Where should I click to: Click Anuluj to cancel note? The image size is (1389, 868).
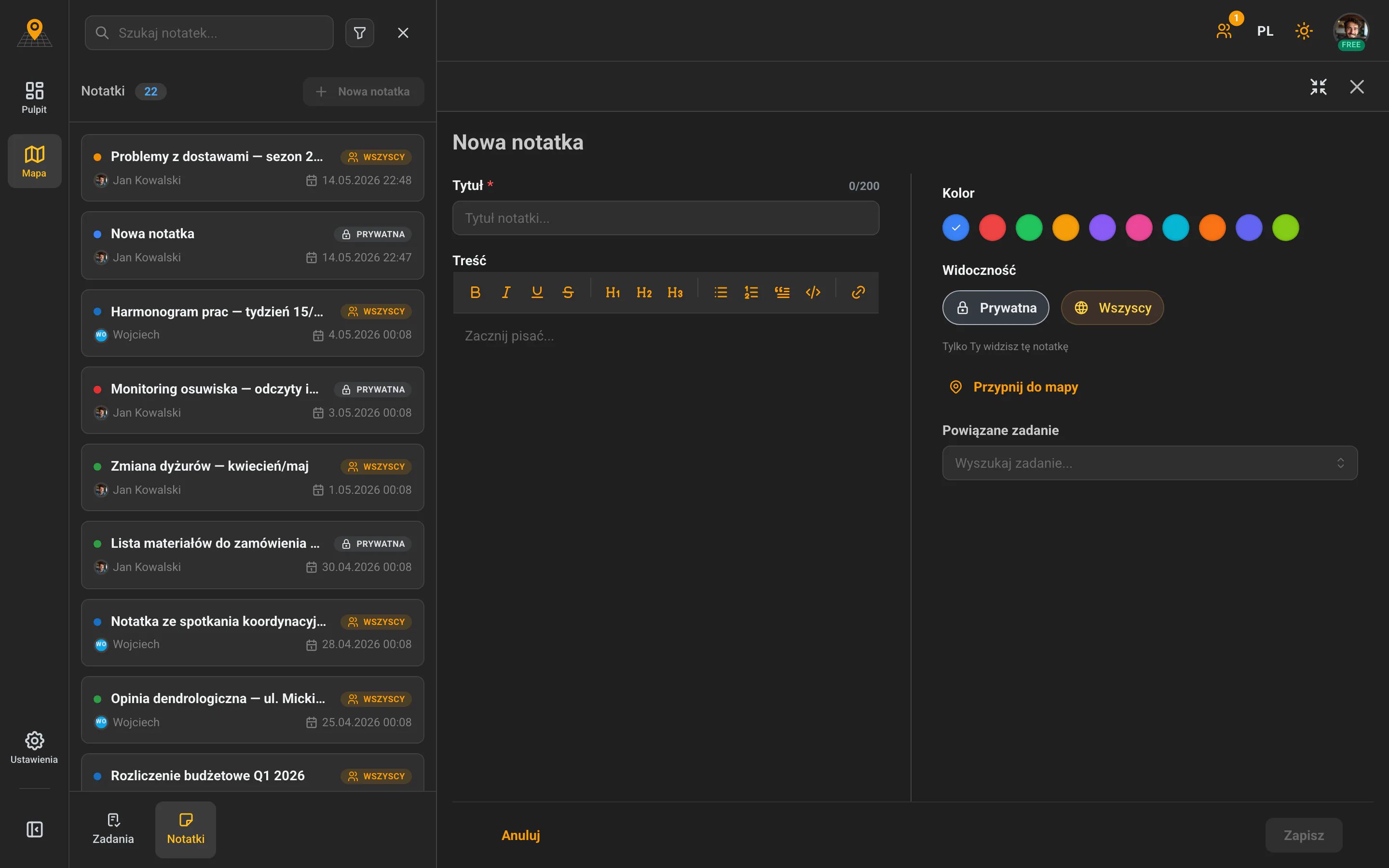pos(520,835)
